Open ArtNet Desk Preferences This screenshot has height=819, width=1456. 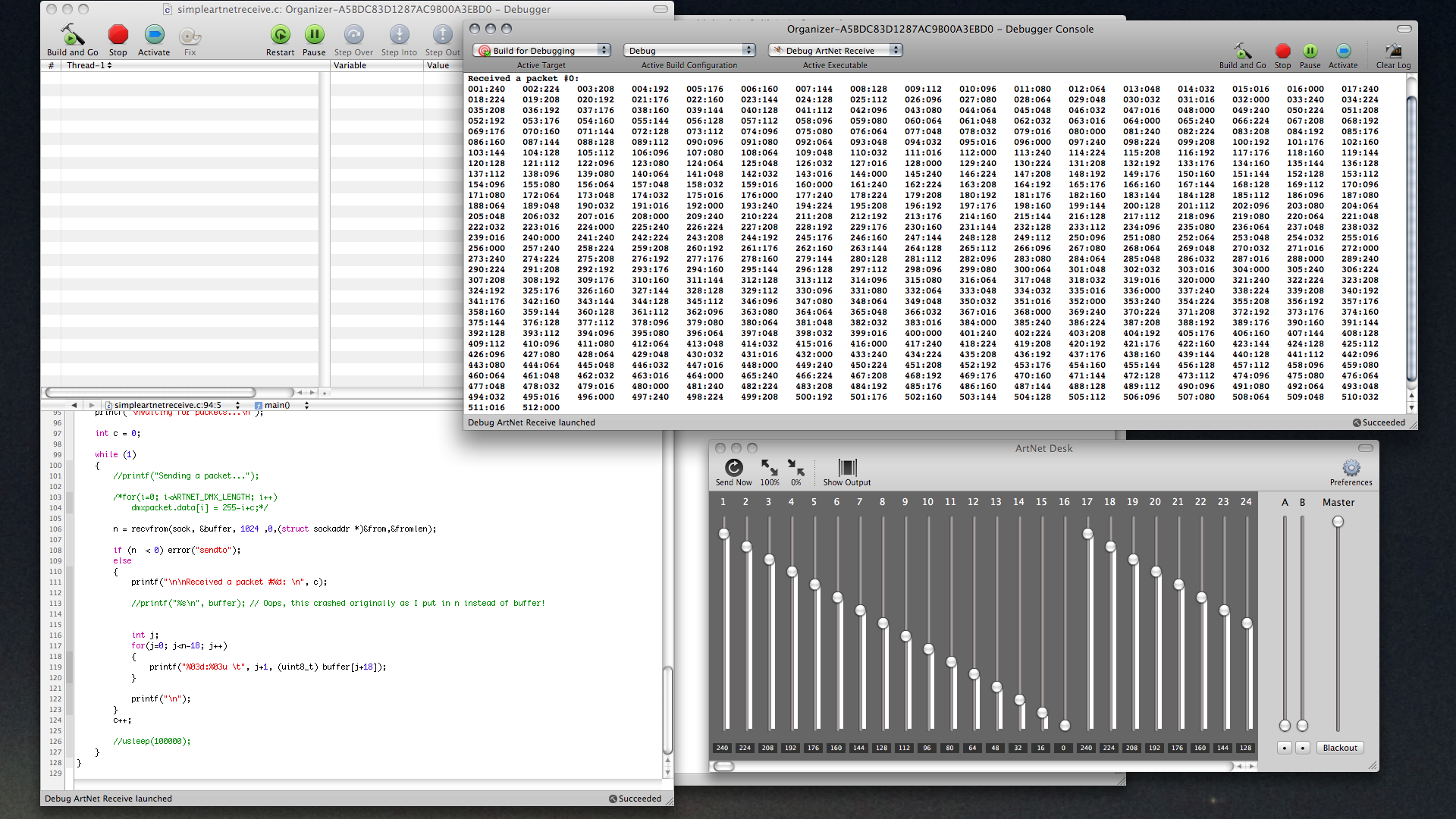click(x=1351, y=468)
